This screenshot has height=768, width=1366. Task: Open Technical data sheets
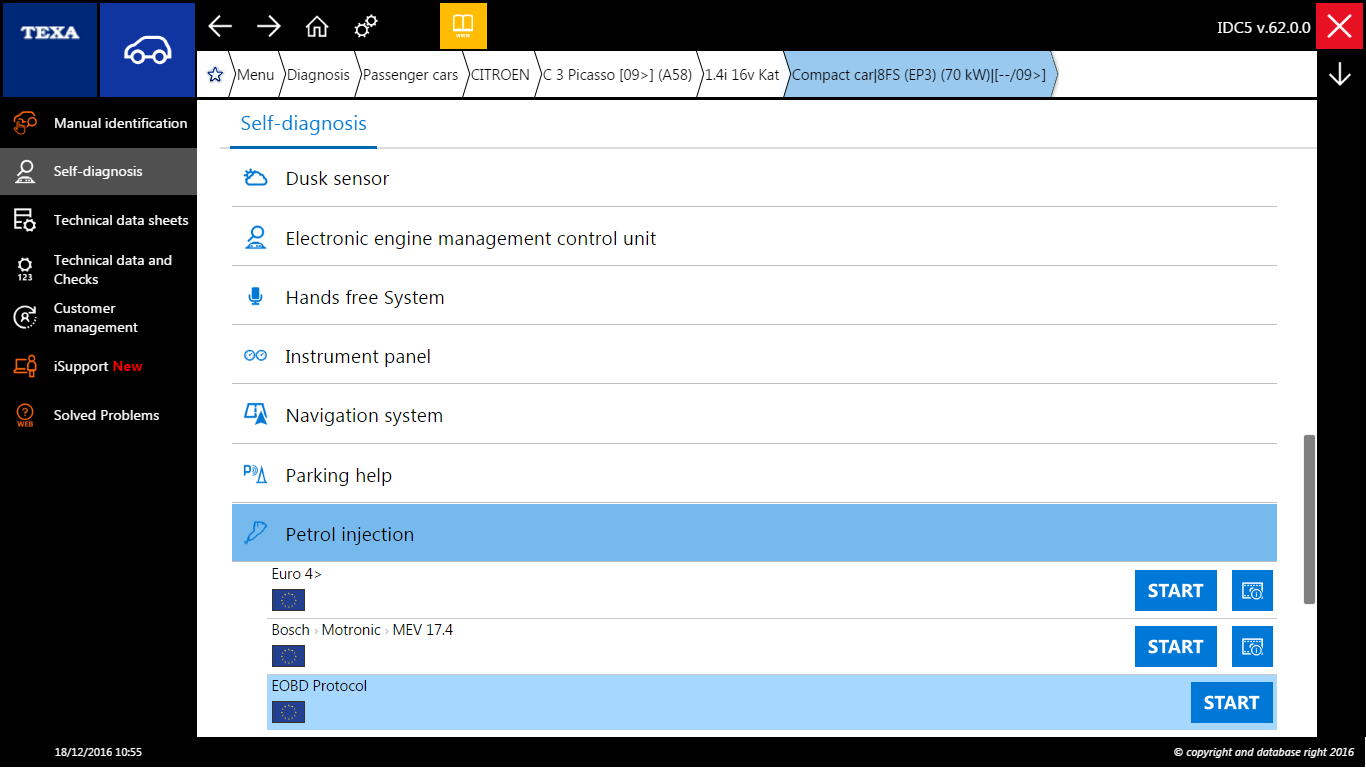click(x=98, y=220)
